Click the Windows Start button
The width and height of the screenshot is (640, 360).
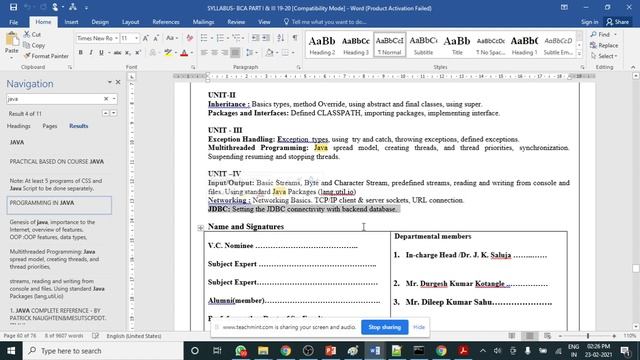tap(11, 351)
